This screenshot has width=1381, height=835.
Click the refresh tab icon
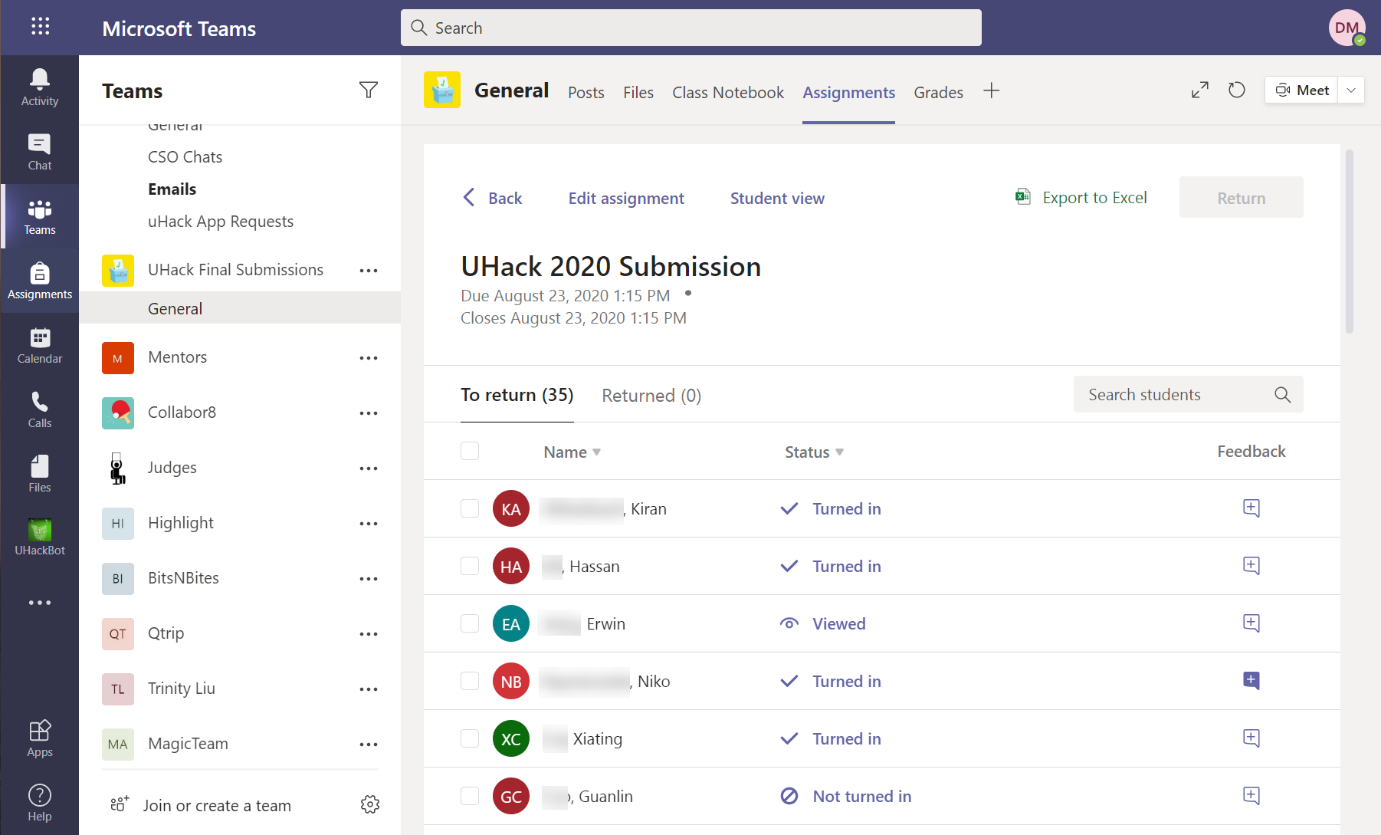(1237, 90)
